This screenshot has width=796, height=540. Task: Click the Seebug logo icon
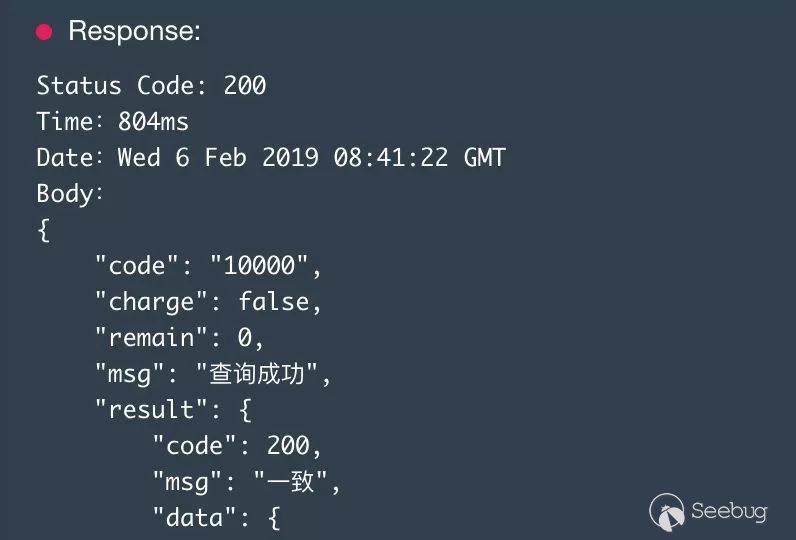667,511
